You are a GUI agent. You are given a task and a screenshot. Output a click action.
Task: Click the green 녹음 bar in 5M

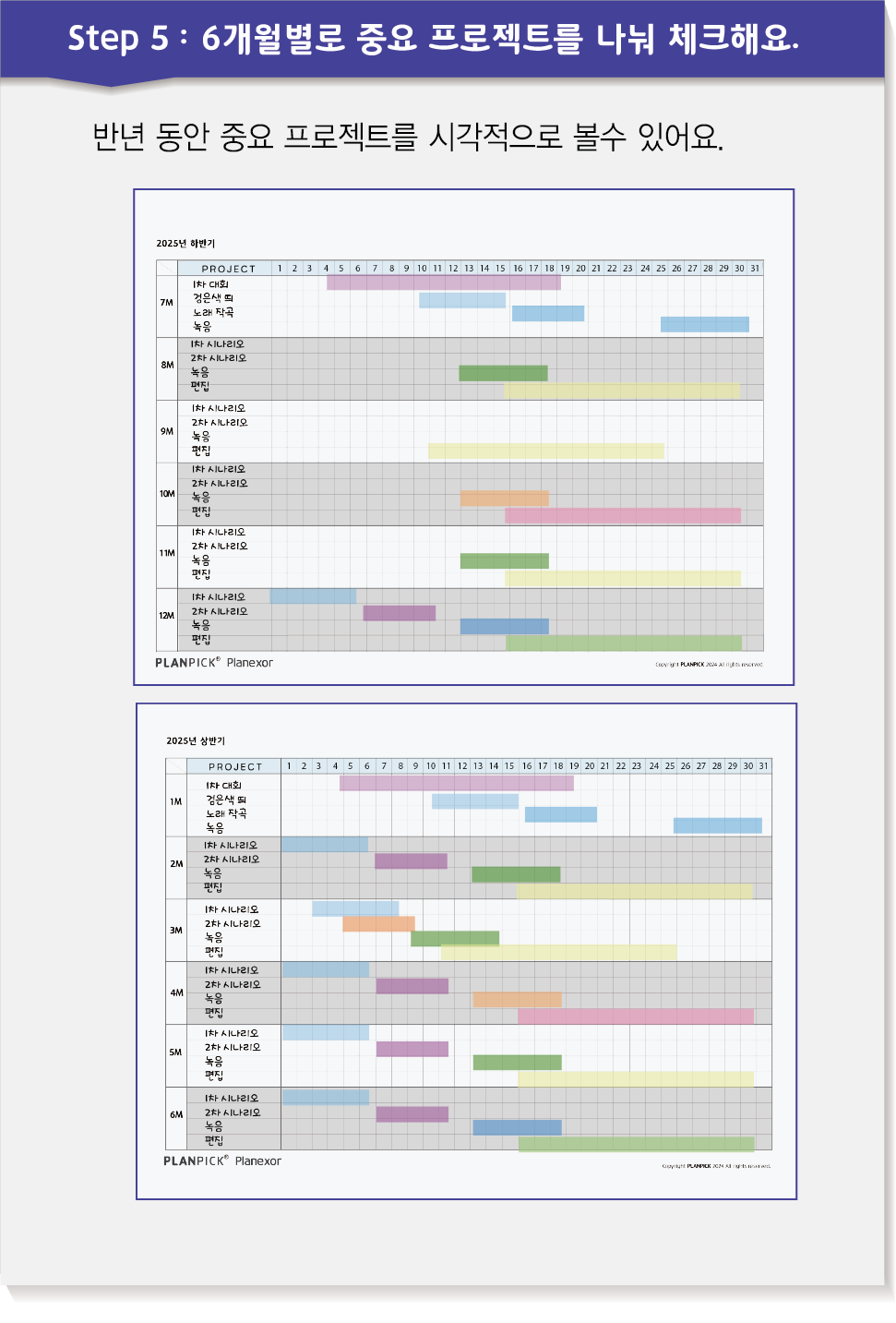click(x=518, y=1063)
